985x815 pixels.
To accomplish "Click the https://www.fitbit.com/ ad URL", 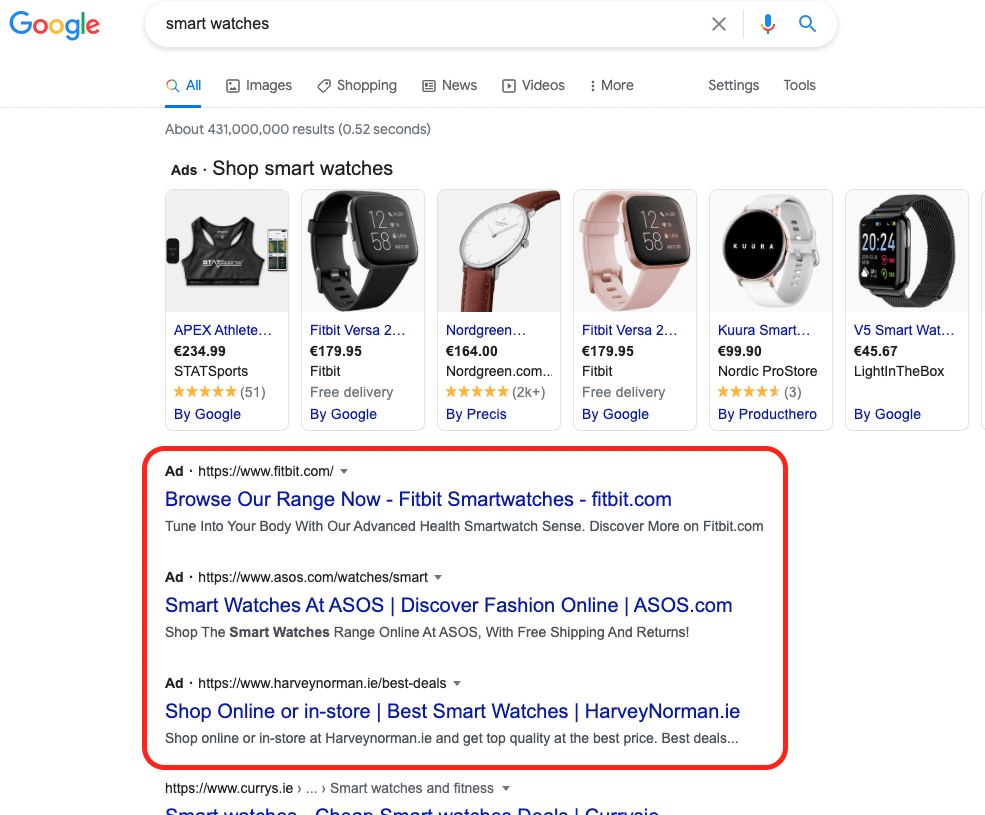I will coord(266,471).
